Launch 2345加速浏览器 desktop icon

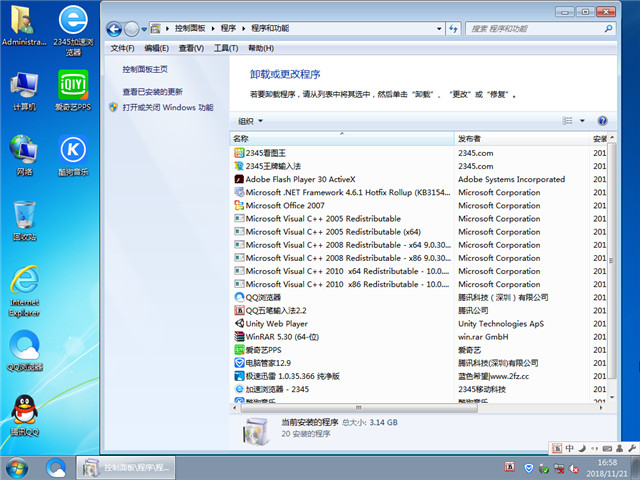pos(73,29)
